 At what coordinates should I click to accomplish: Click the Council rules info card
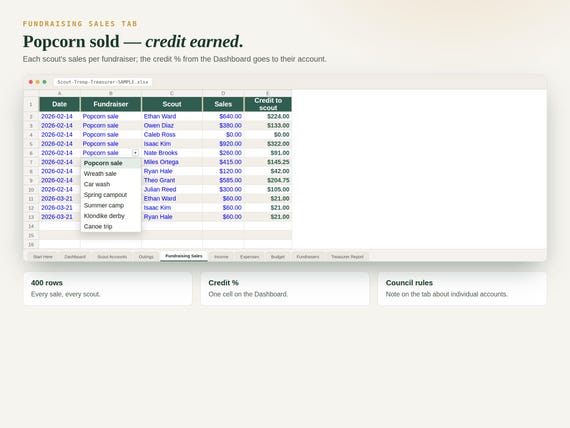462,288
